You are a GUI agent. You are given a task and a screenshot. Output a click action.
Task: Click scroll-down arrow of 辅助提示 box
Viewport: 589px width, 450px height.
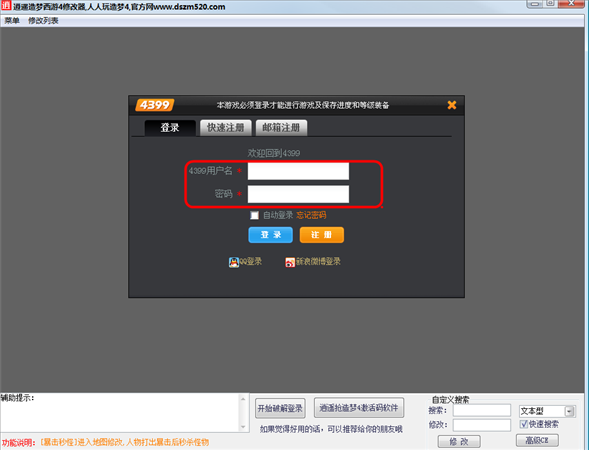tap(243, 427)
